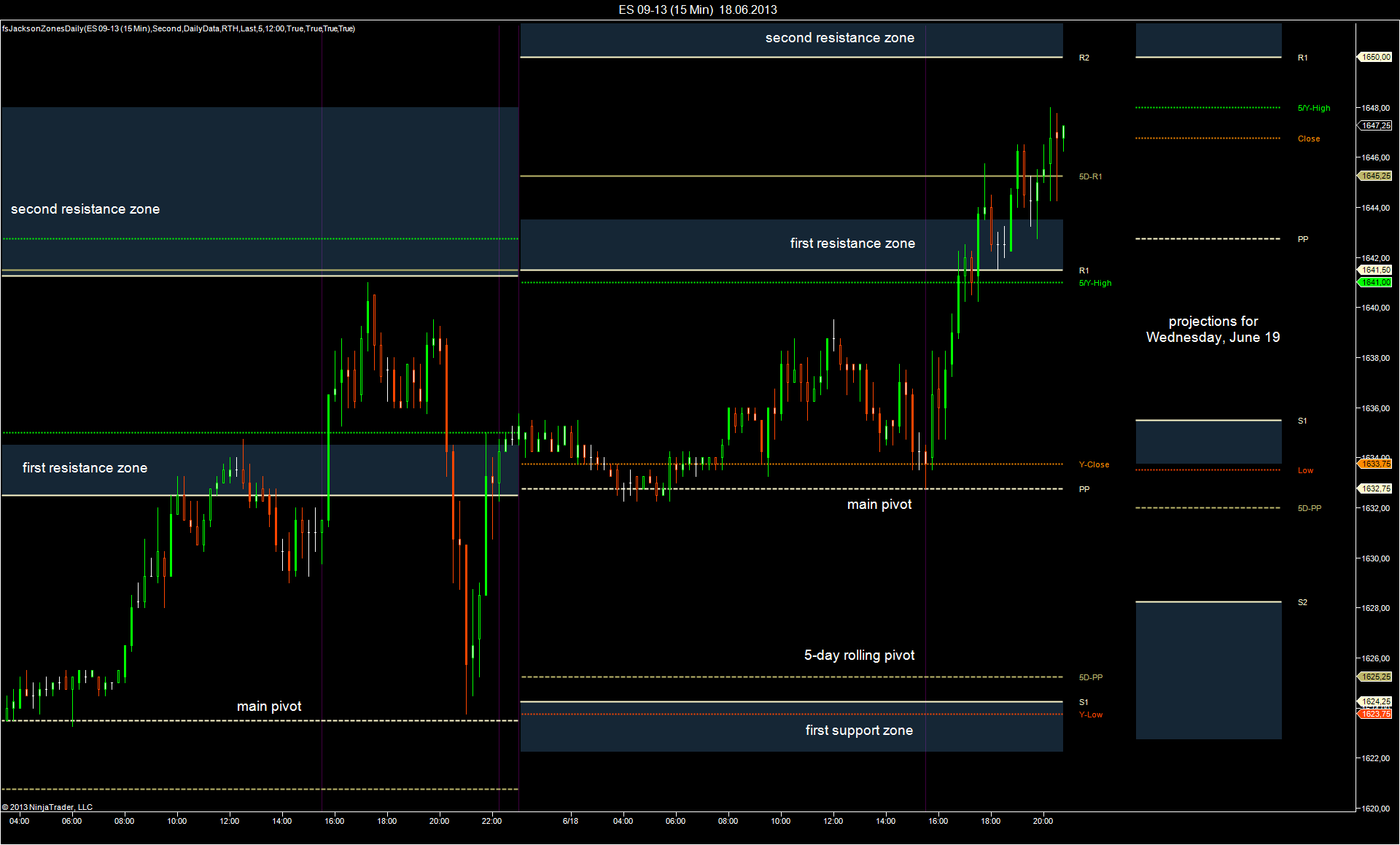
Task: Click the fsJacksonZonesDaily indicator label
Action: (179, 28)
